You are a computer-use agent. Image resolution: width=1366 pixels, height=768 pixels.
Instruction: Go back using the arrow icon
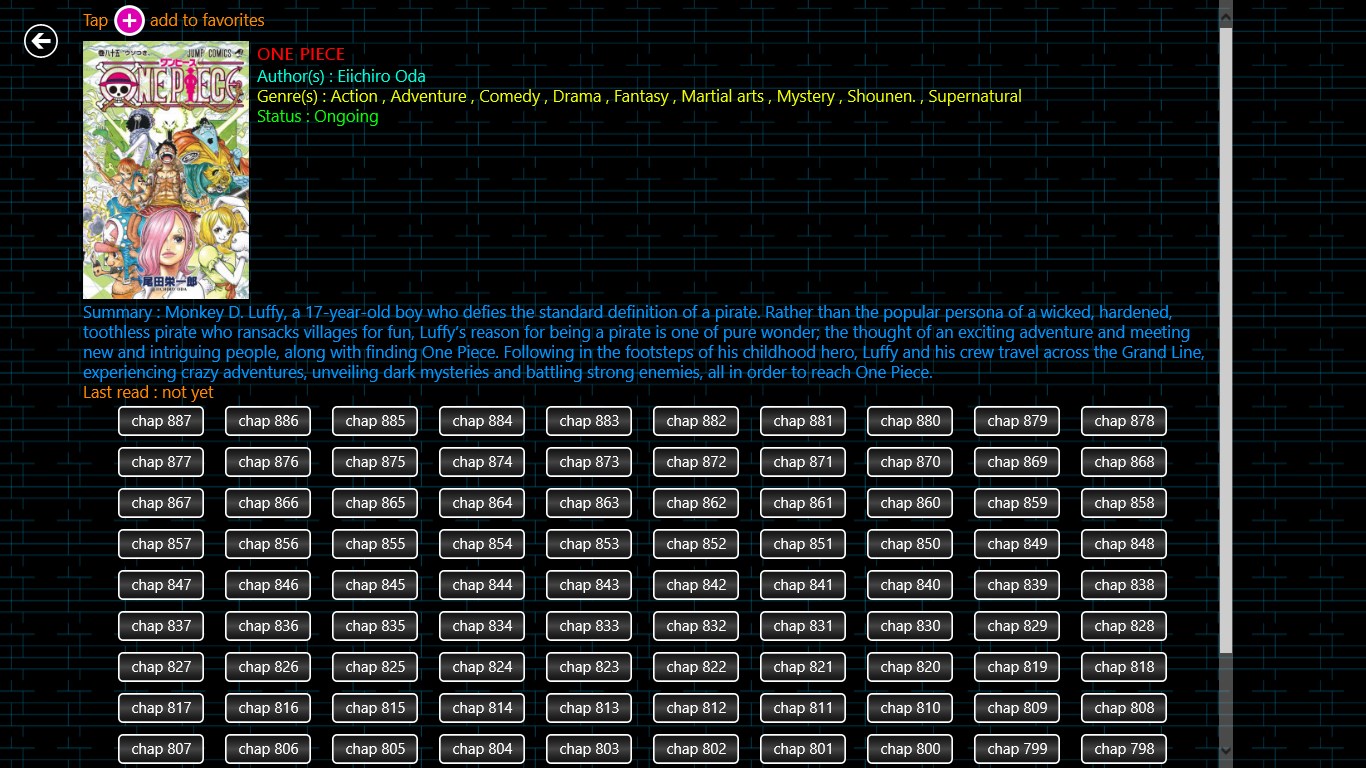(41, 41)
